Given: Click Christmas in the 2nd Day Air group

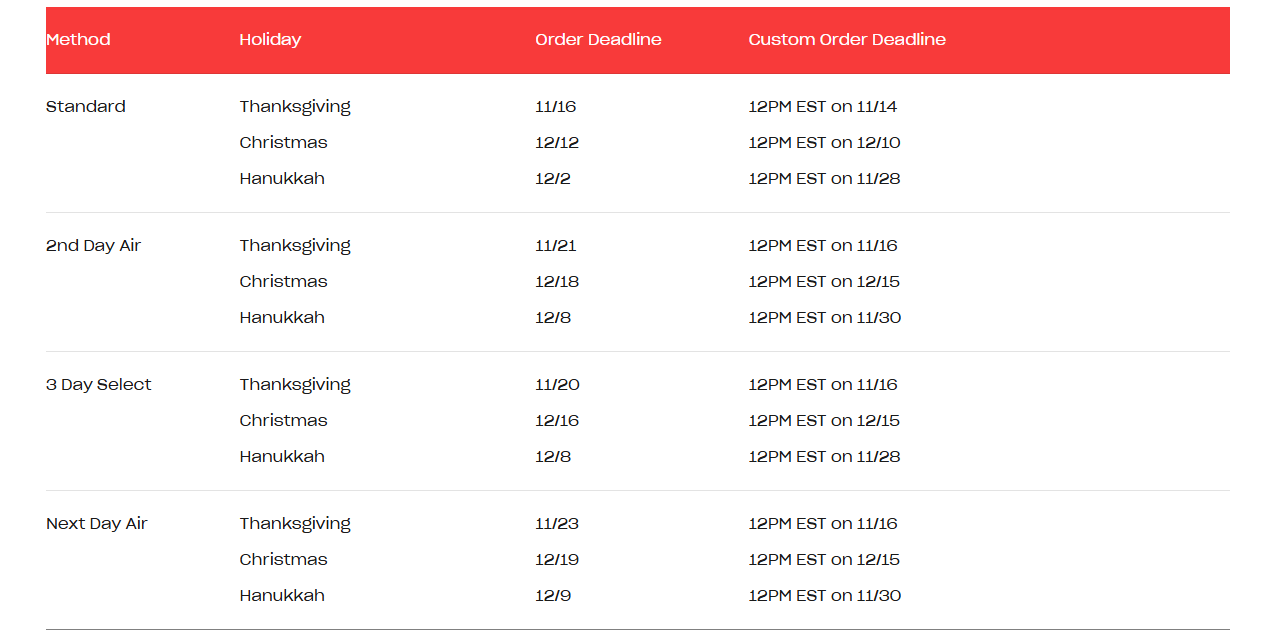Looking at the screenshot, I should coord(283,282).
